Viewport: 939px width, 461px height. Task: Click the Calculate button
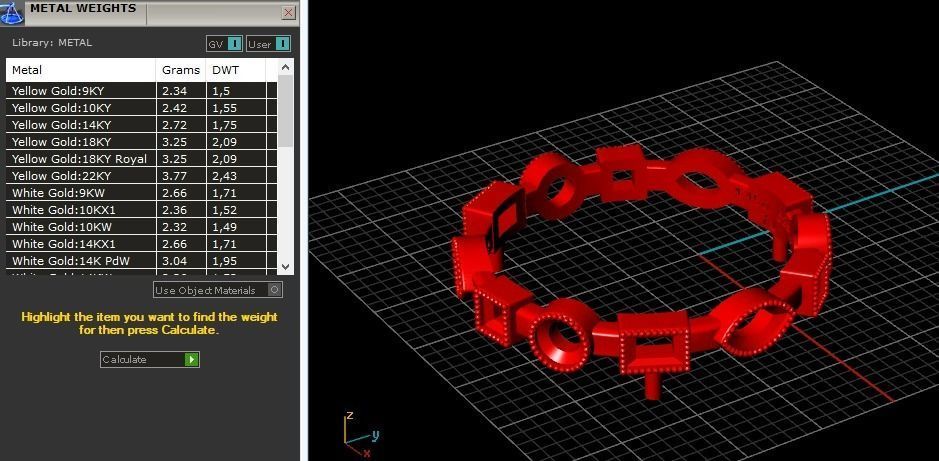pyautogui.click(x=150, y=359)
